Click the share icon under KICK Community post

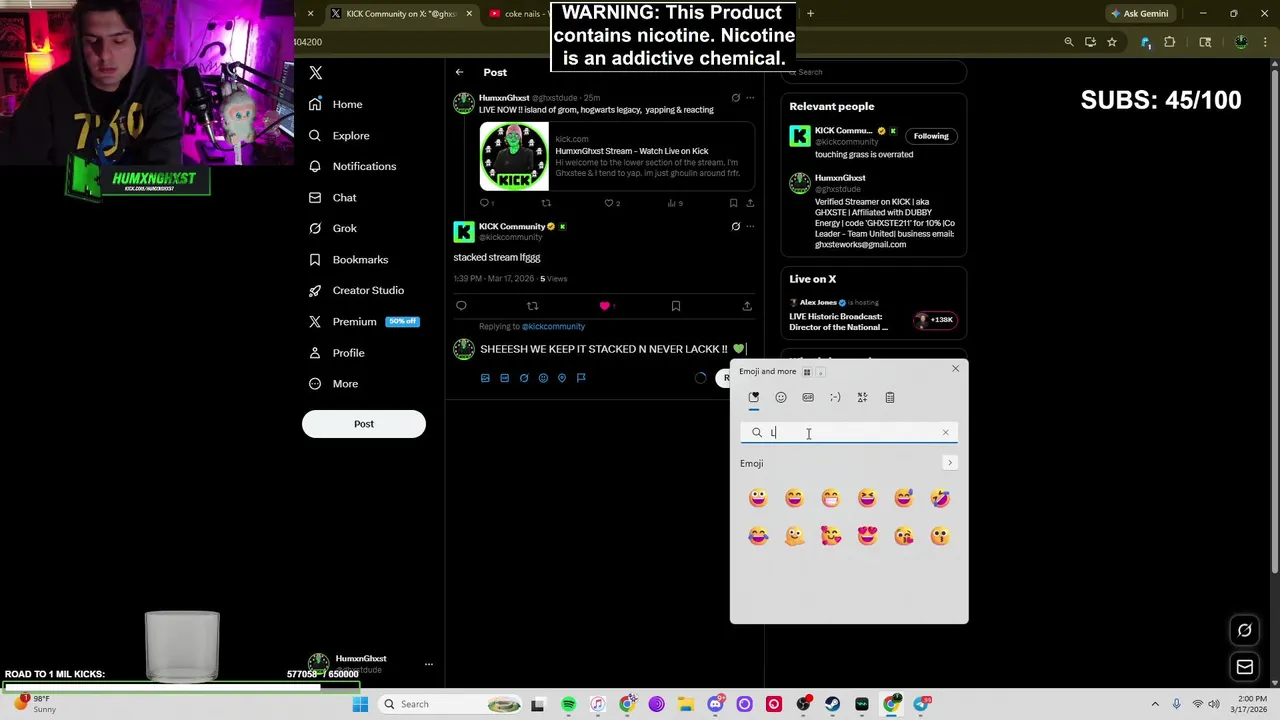point(747,306)
